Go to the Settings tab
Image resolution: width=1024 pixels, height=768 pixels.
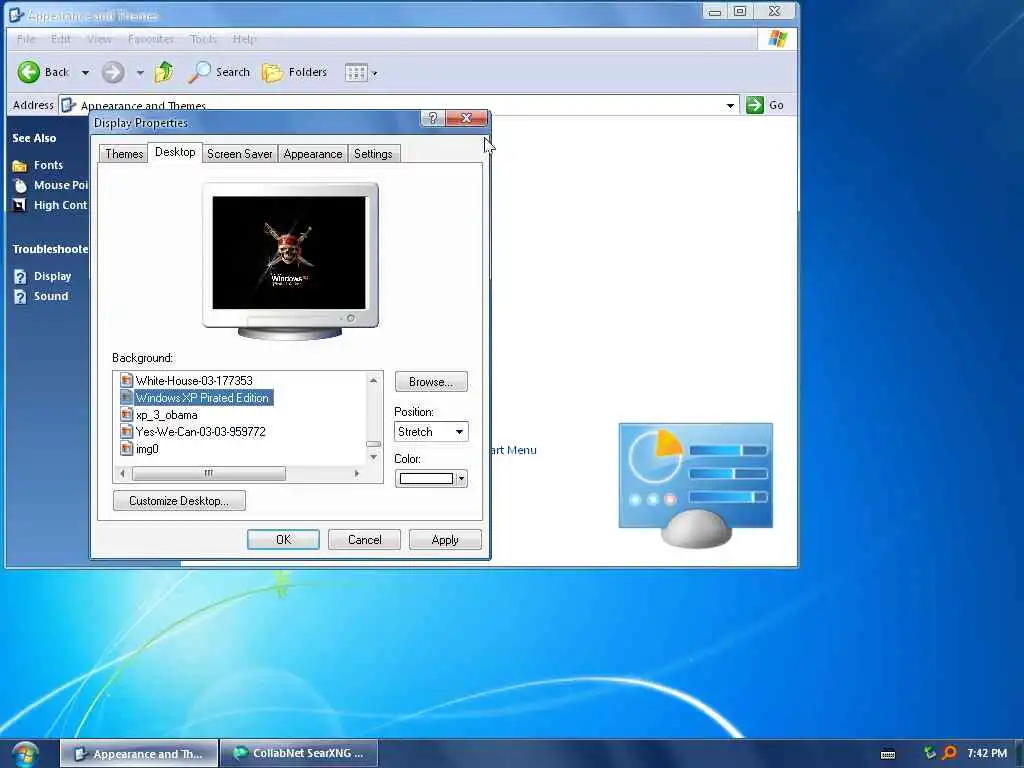(x=373, y=153)
